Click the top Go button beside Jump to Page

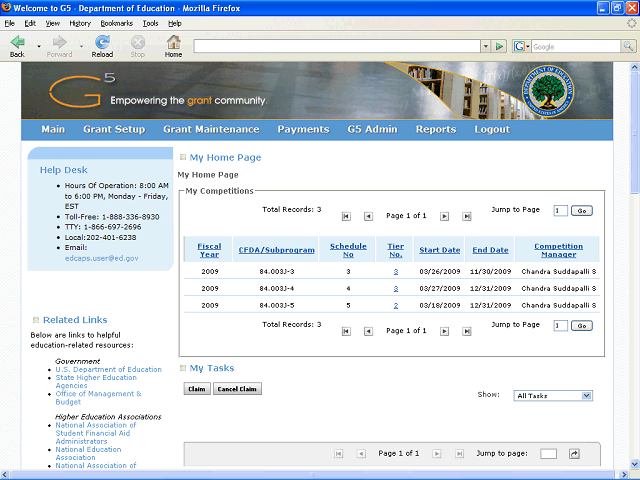click(582, 211)
